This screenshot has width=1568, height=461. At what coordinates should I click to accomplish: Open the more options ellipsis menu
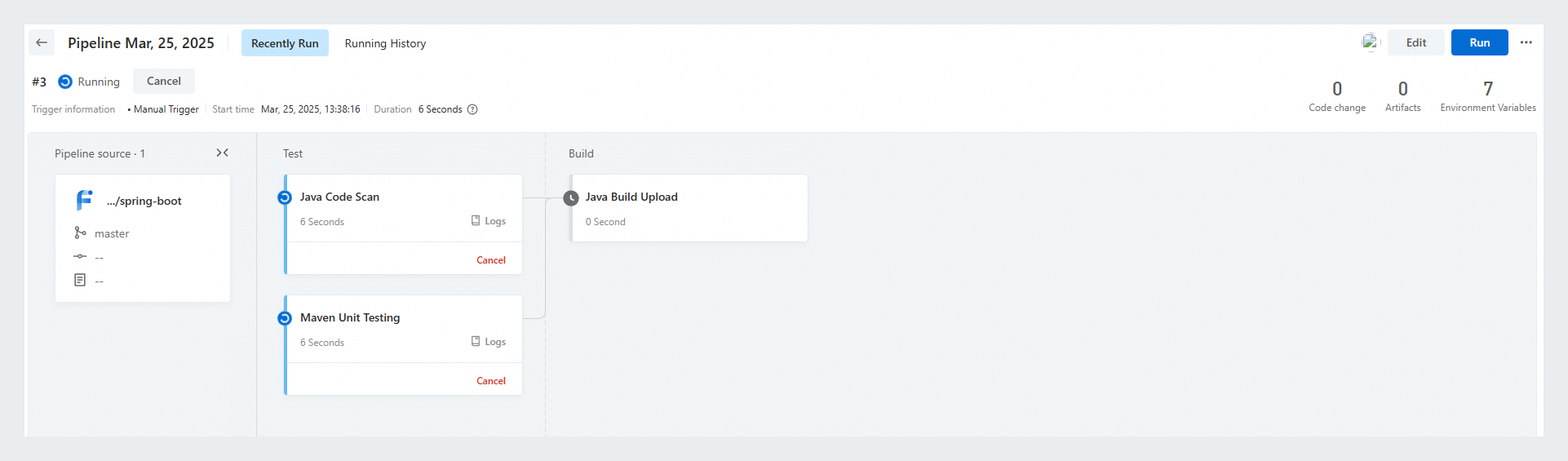tap(1526, 42)
